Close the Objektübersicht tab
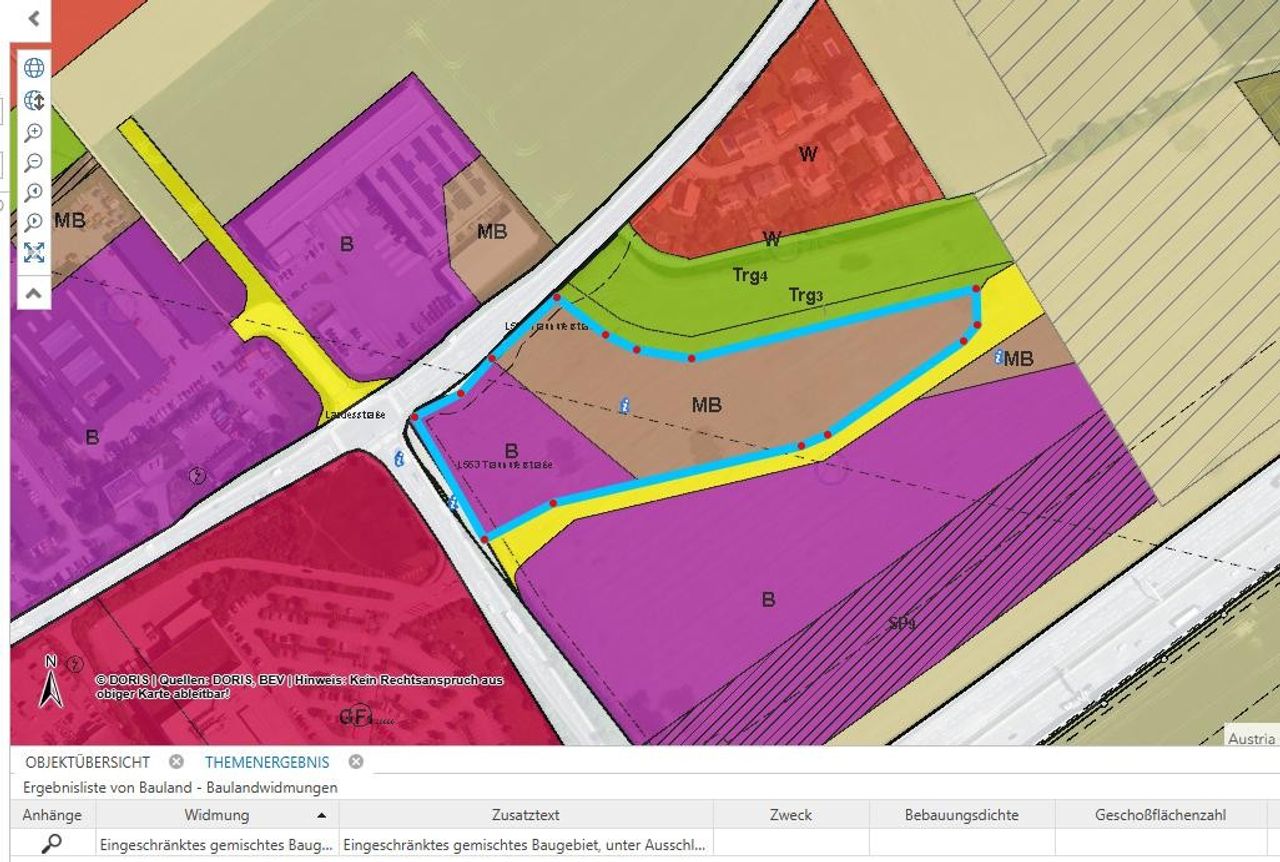Viewport: 1280px width, 862px height. coord(176,762)
